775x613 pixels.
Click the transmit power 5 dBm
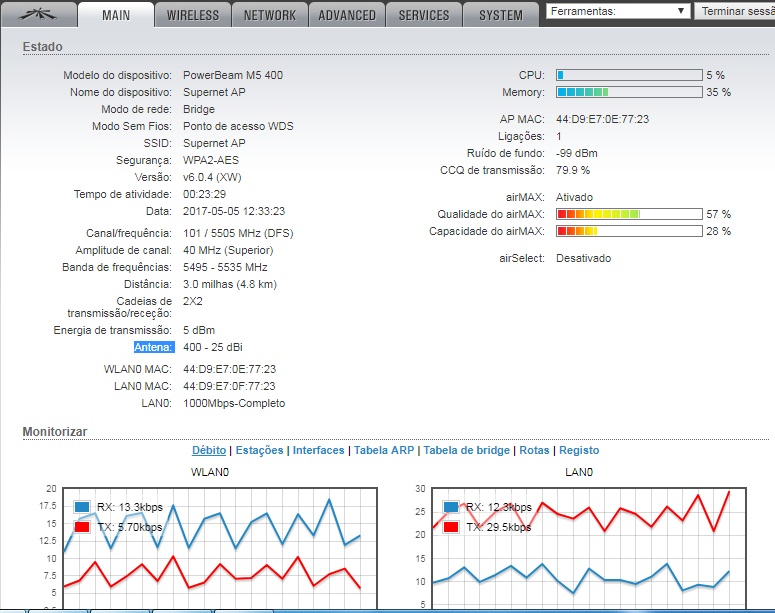(199, 330)
